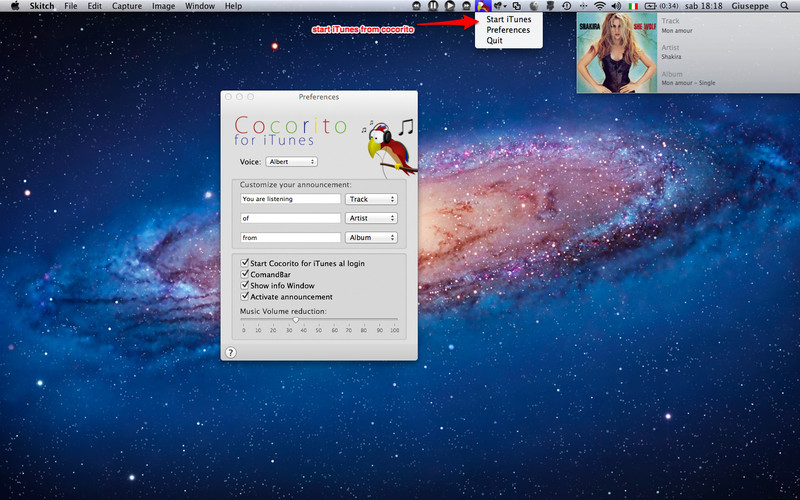This screenshot has width=800, height=500.
Task: Click the Shakira album artwork
Action: tap(617, 53)
